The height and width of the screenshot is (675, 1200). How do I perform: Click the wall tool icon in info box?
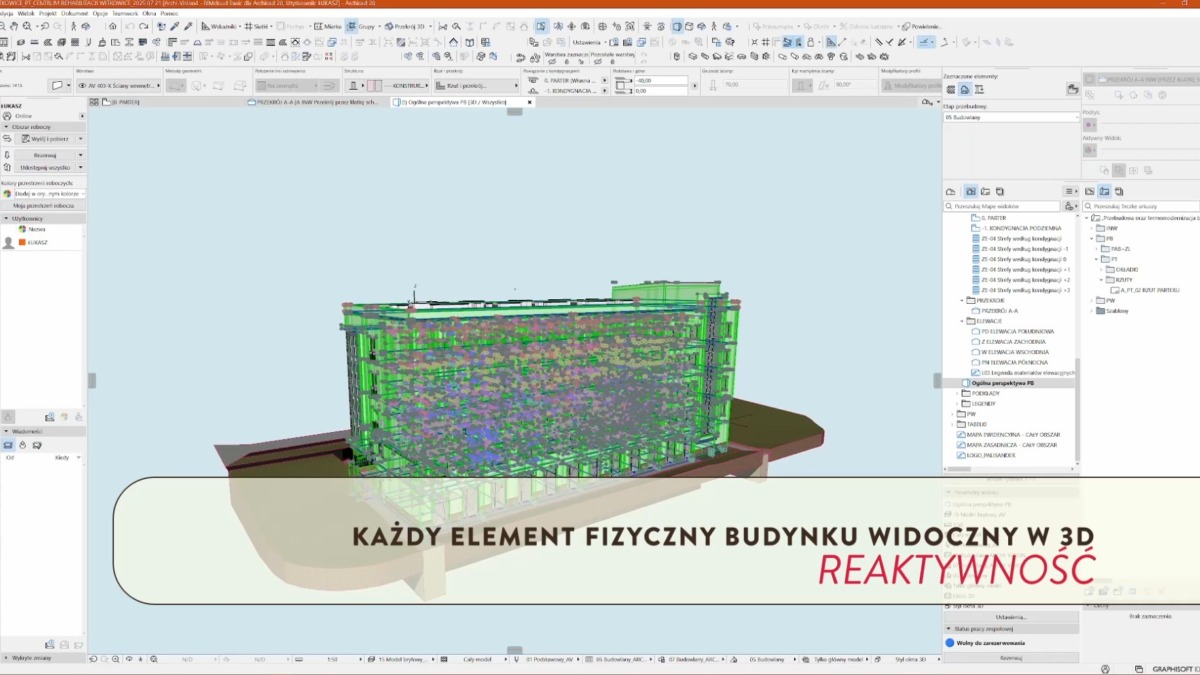point(57,86)
